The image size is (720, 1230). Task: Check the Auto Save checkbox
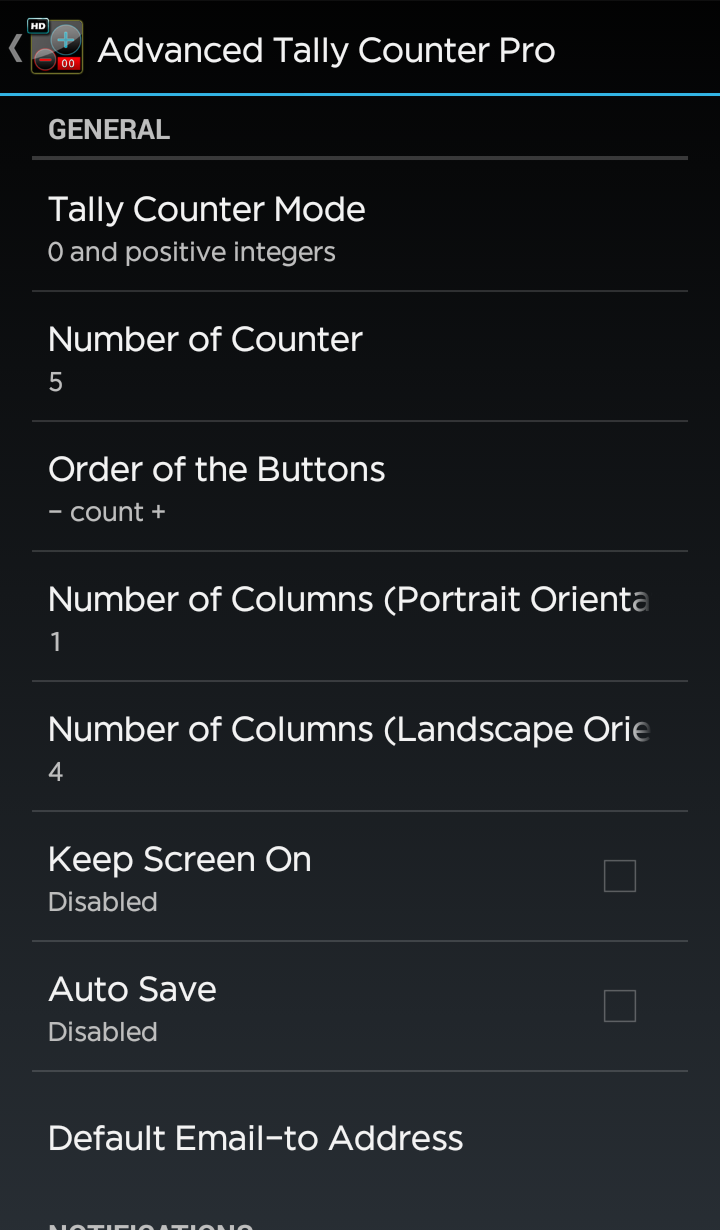(x=620, y=1006)
